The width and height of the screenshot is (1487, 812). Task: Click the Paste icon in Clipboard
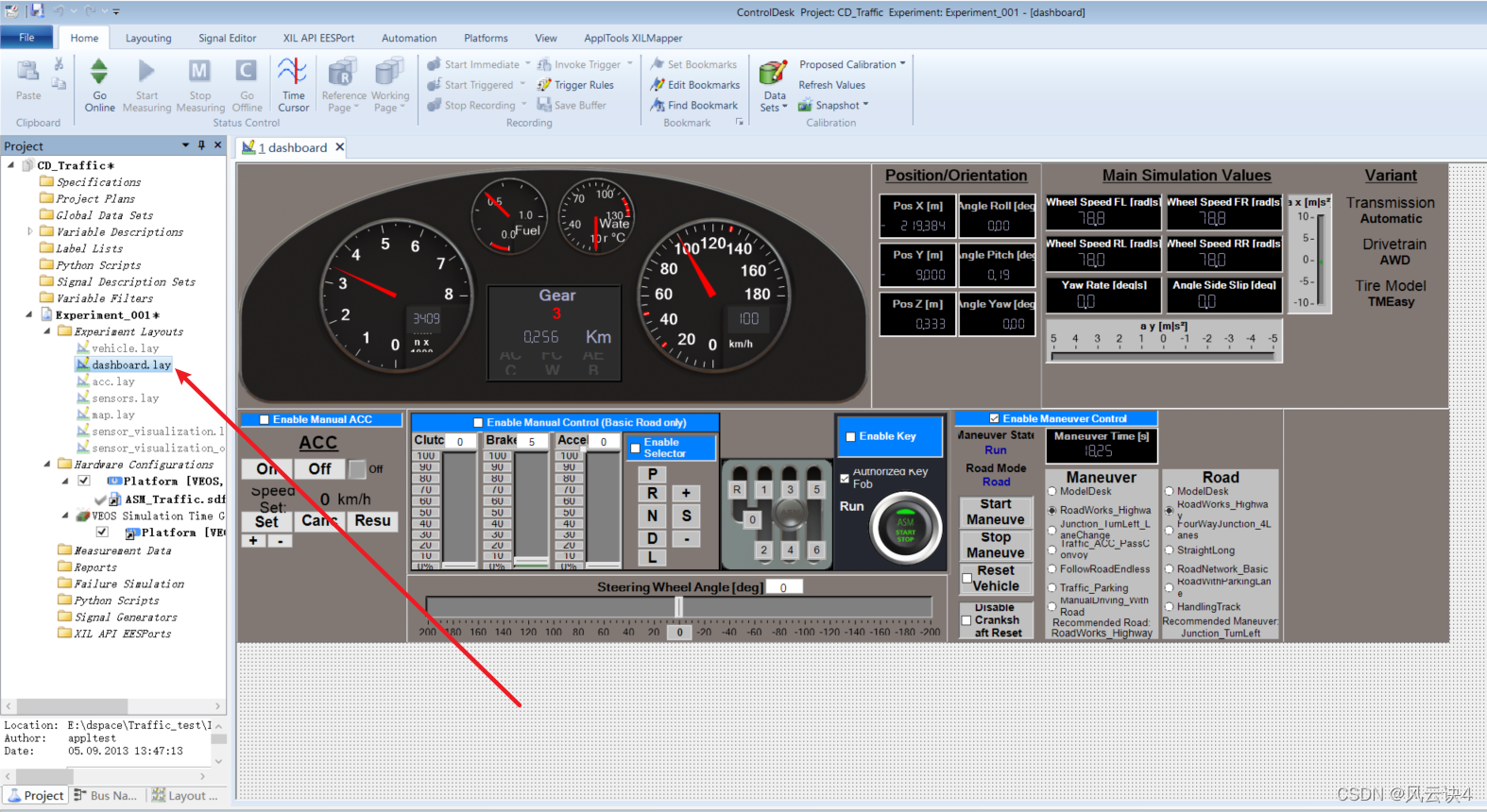(28, 72)
